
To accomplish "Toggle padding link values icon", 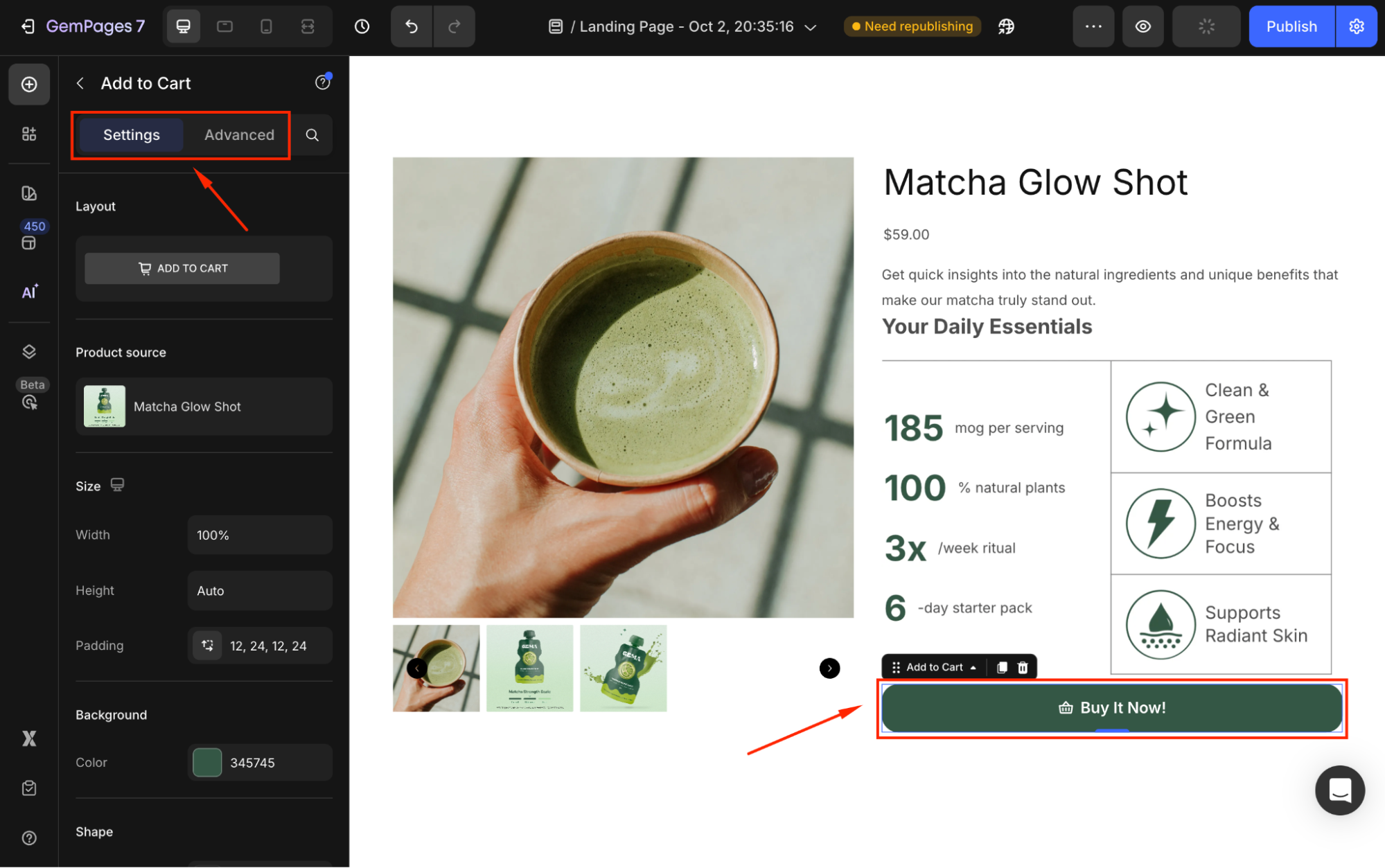I will tap(207, 646).
